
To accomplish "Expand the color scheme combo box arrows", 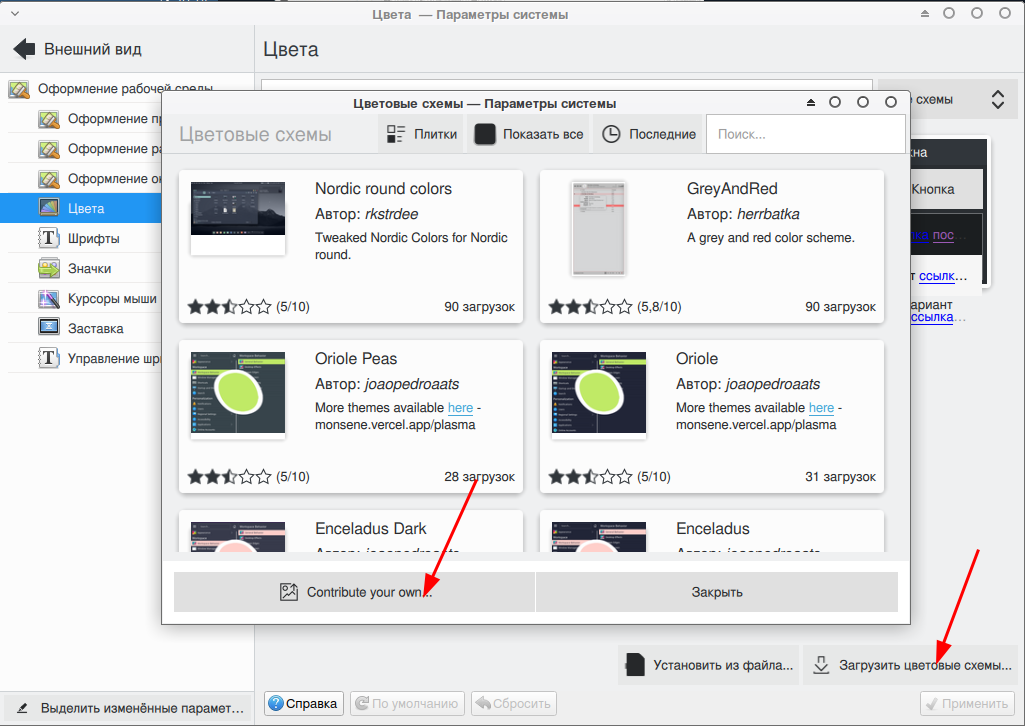I will 997,100.
